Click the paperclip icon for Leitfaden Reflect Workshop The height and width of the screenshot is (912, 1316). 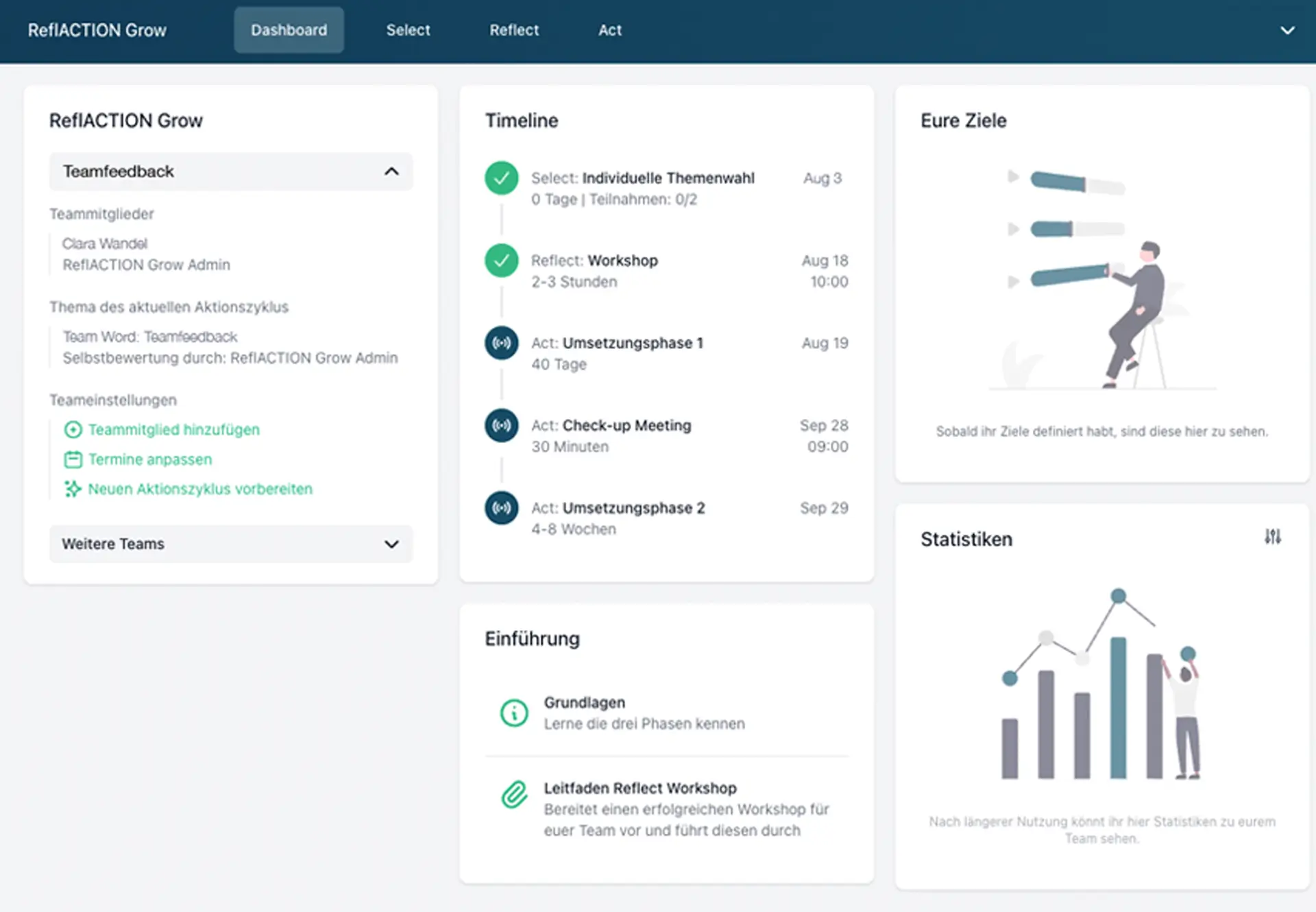[514, 795]
